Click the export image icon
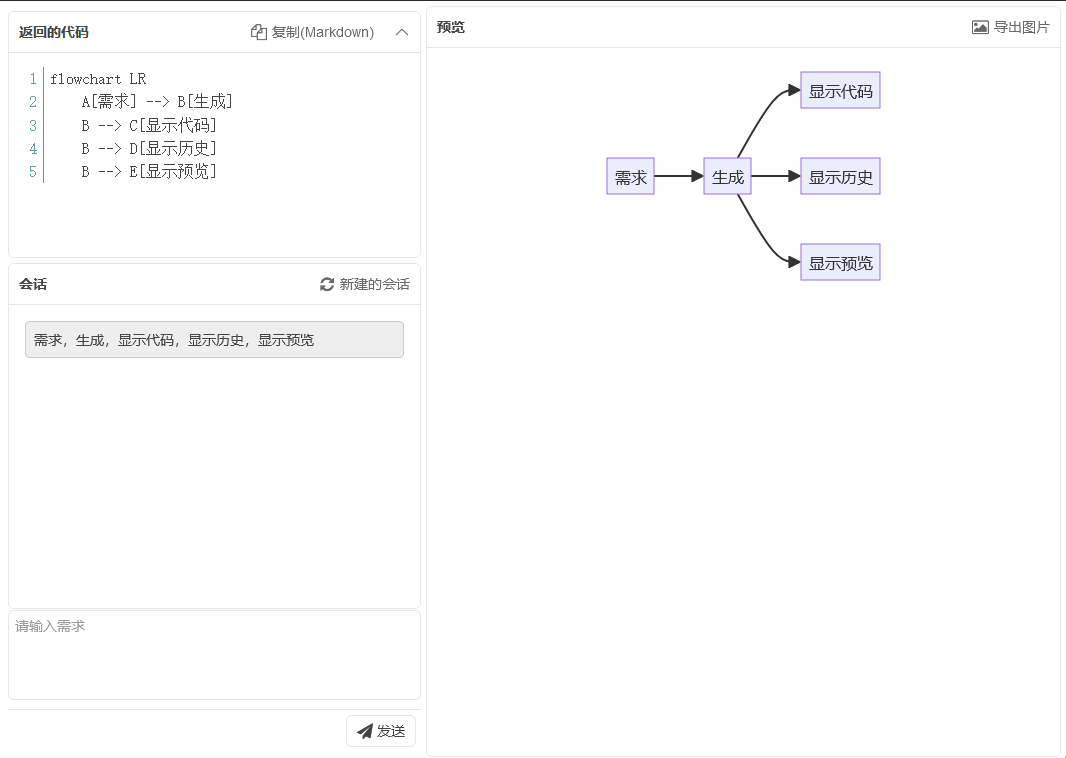 pos(980,27)
